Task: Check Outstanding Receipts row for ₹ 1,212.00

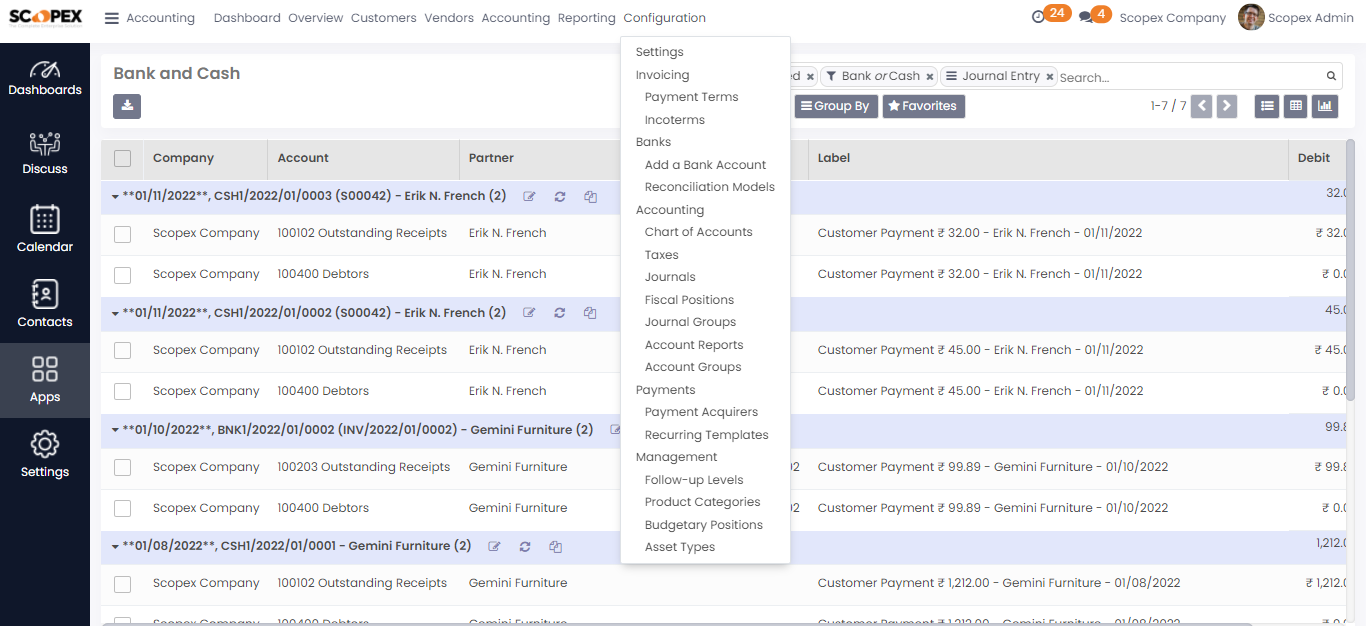Action: point(122,585)
